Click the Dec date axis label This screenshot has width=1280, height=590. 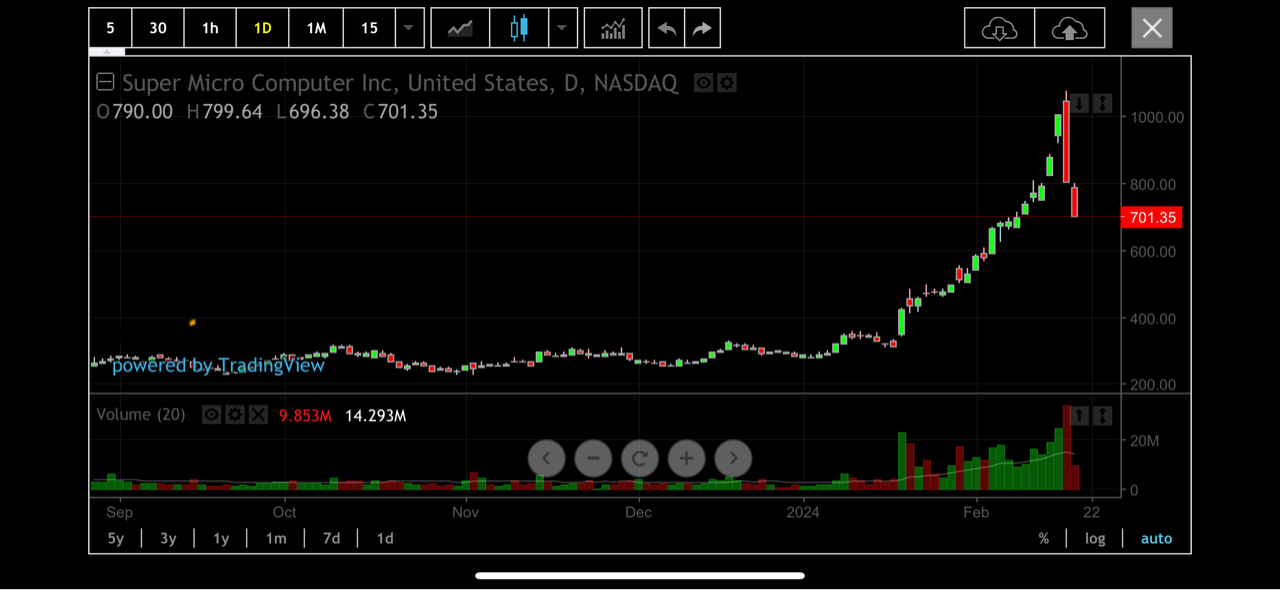[x=638, y=512]
